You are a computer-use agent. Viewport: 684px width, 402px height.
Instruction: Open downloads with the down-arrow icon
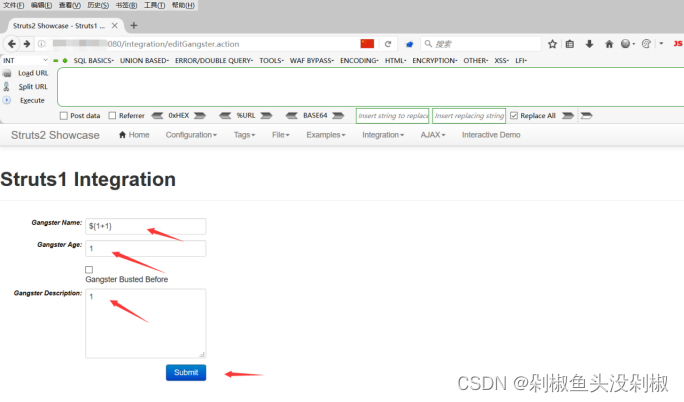(x=589, y=44)
